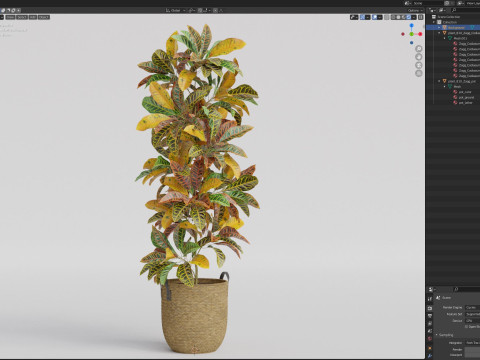Viewport: 480px width, 360px height.
Task: Open the Object menu in viewport header
Action: [44, 17]
